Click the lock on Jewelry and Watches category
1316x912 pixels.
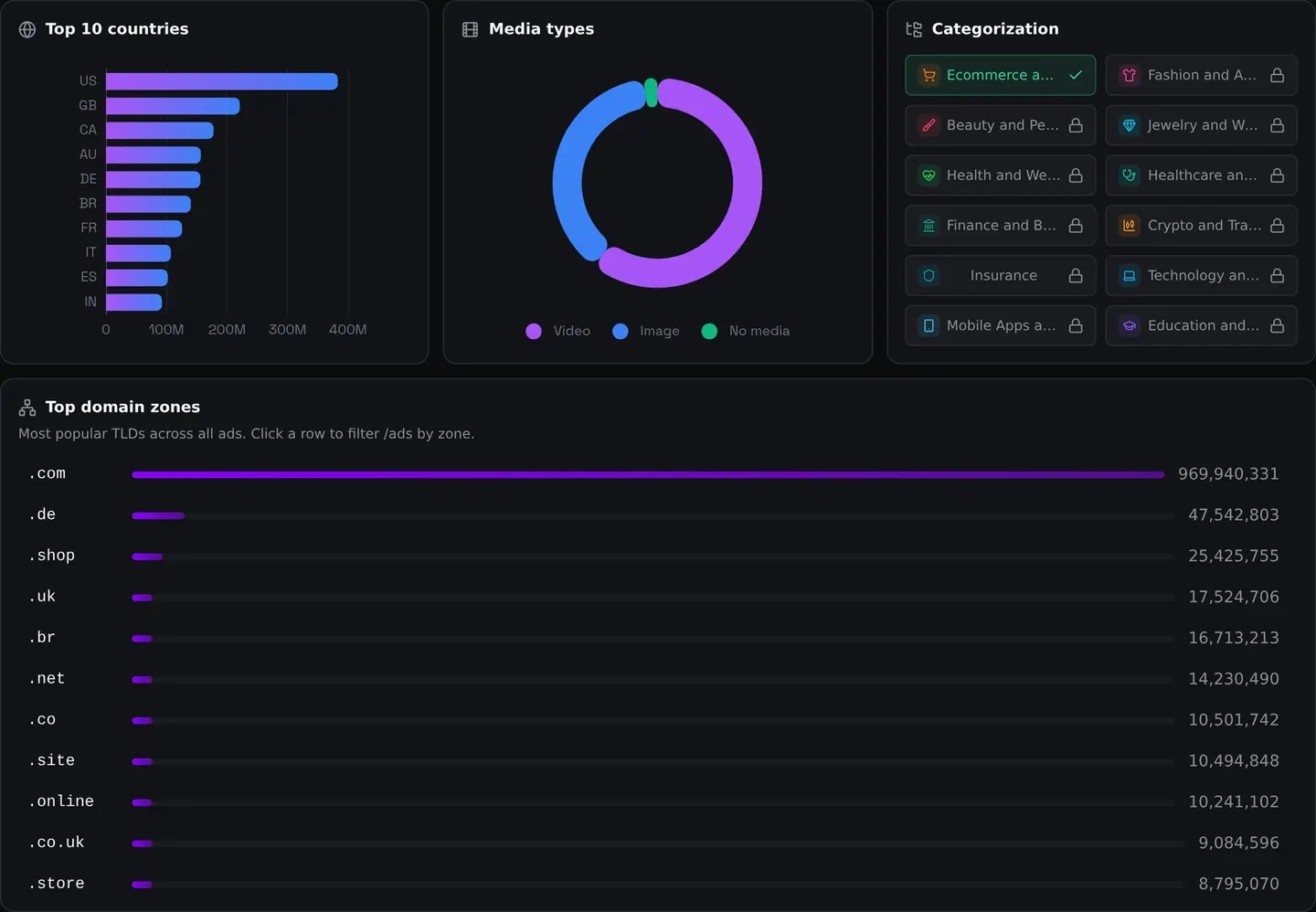click(x=1278, y=125)
